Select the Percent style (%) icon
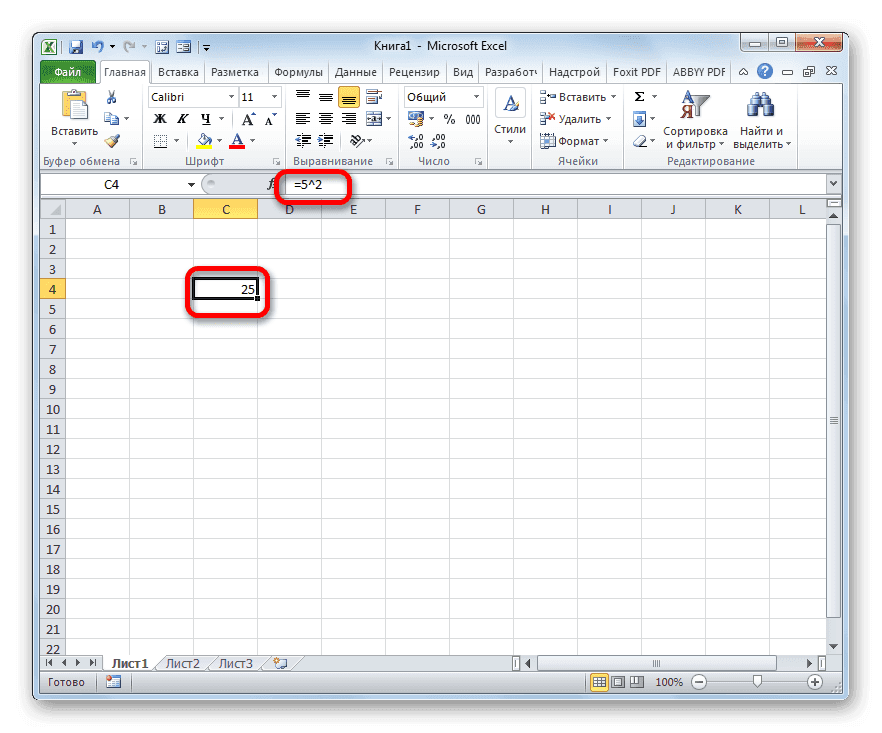 coord(450,119)
